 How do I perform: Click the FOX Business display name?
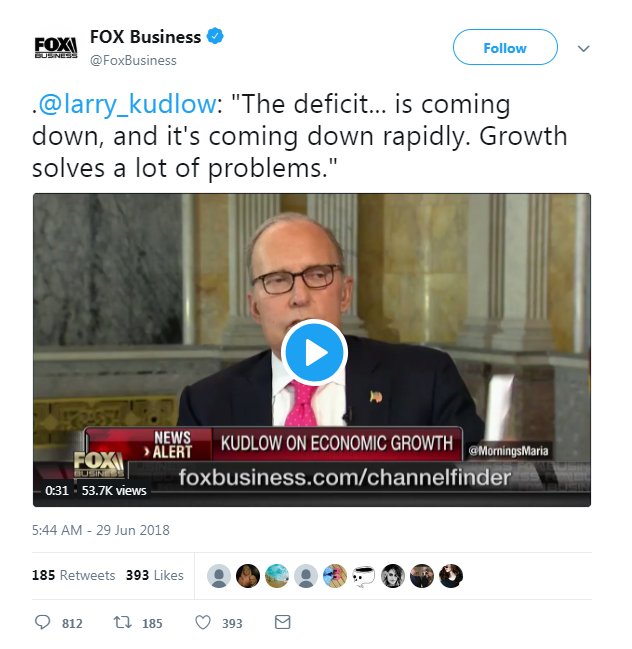[145, 37]
